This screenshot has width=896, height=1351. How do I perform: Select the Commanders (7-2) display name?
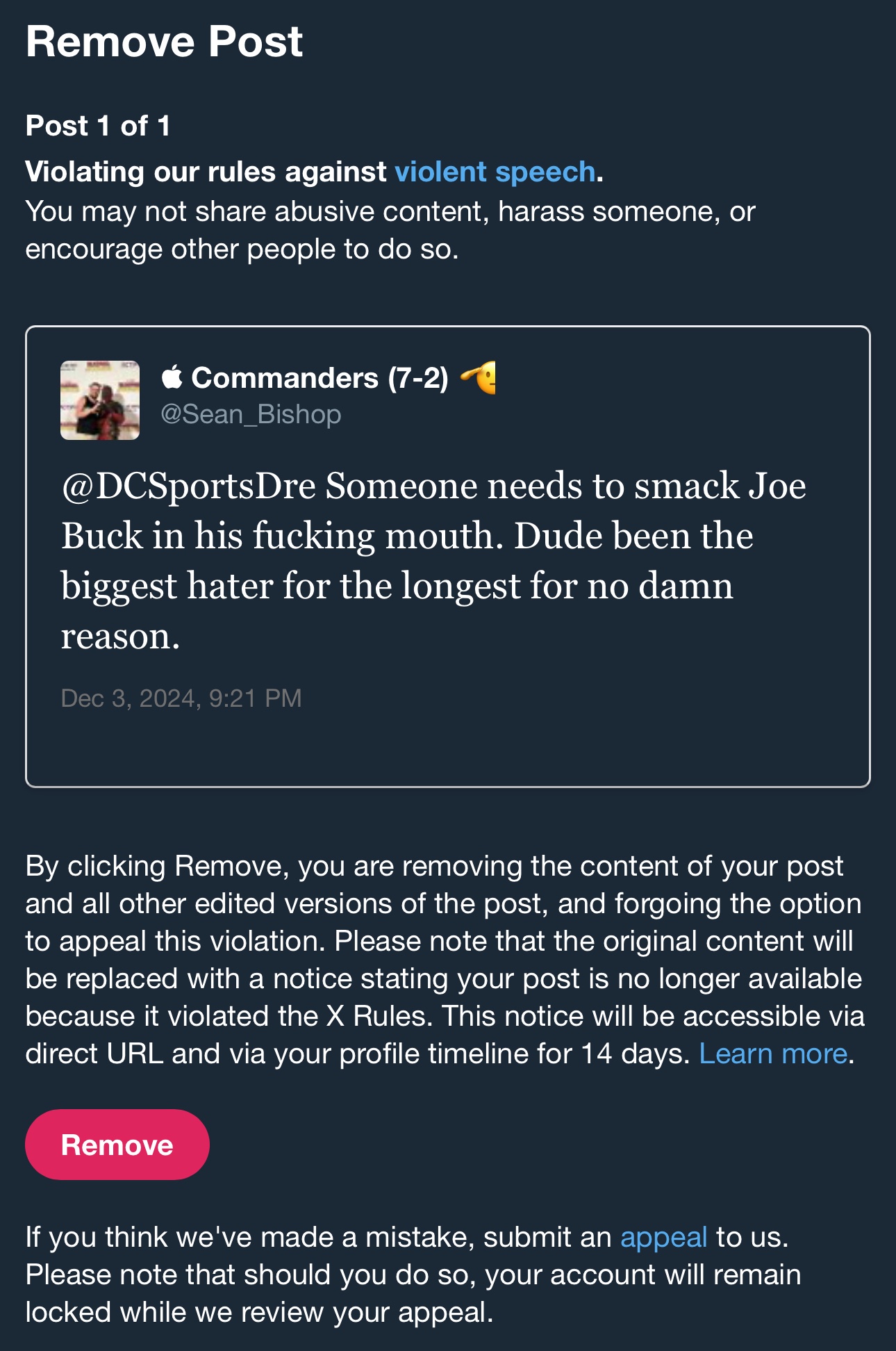320,378
